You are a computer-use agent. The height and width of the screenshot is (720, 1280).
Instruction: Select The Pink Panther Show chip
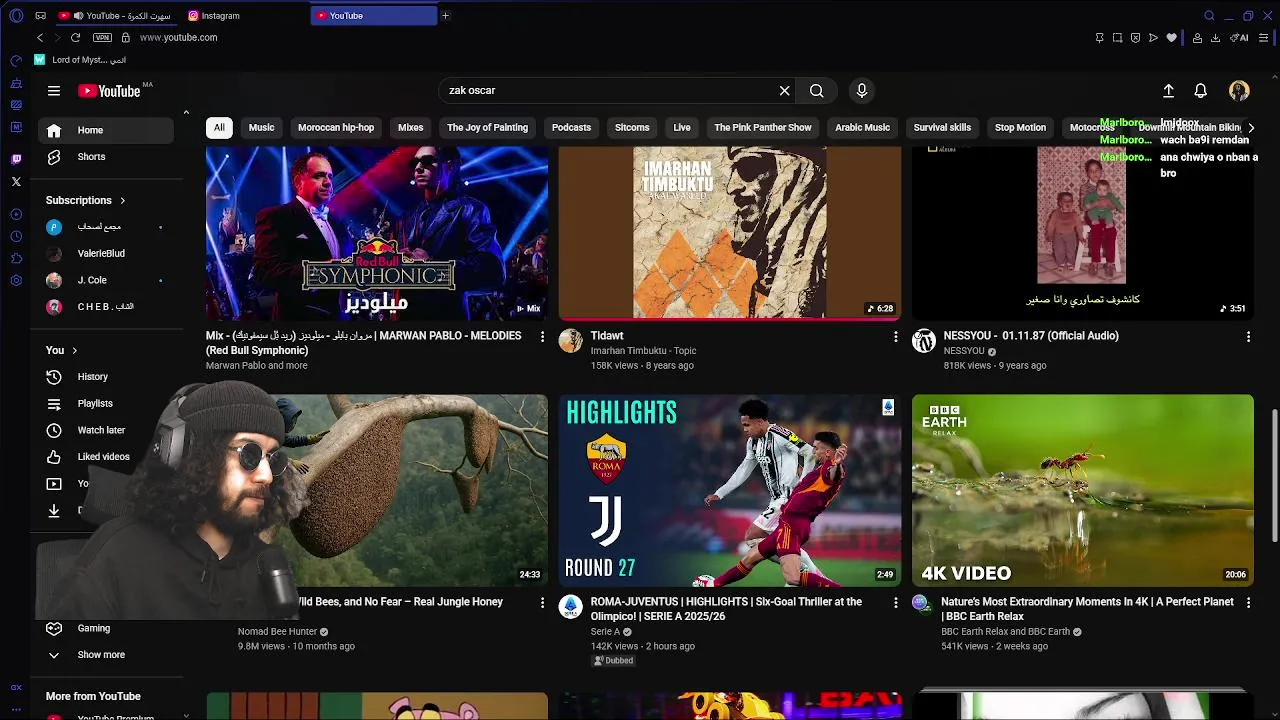pos(763,128)
